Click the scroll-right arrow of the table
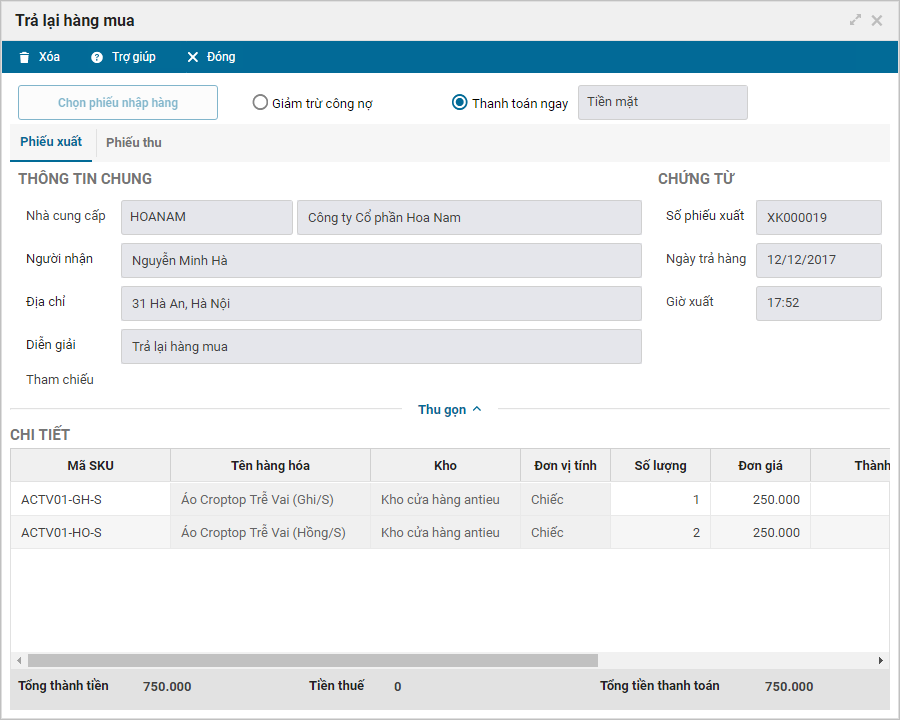Viewport: 900px width, 720px height. pyautogui.click(x=880, y=660)
